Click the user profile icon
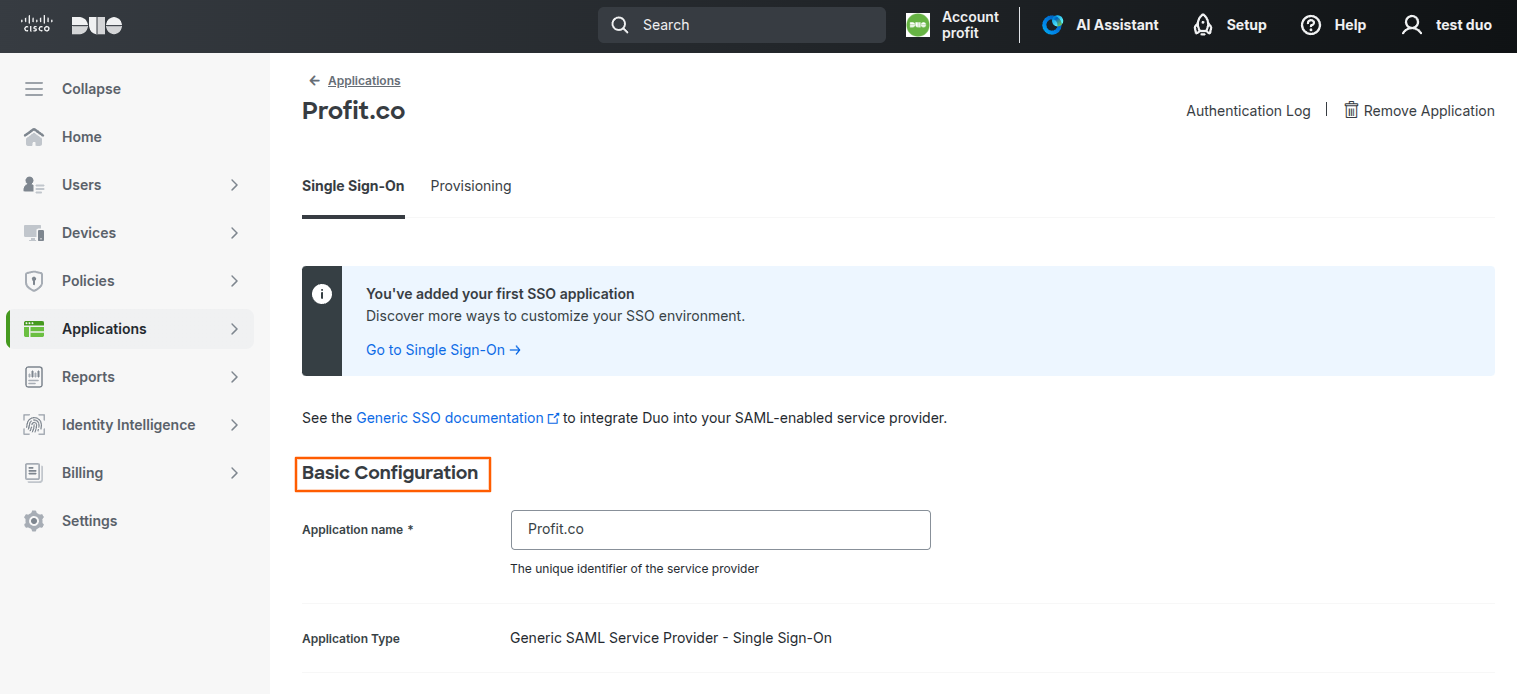Image resolution: width=1517 pixels, height=694 pixels. pyautogui.click(x=1412, y=25)
